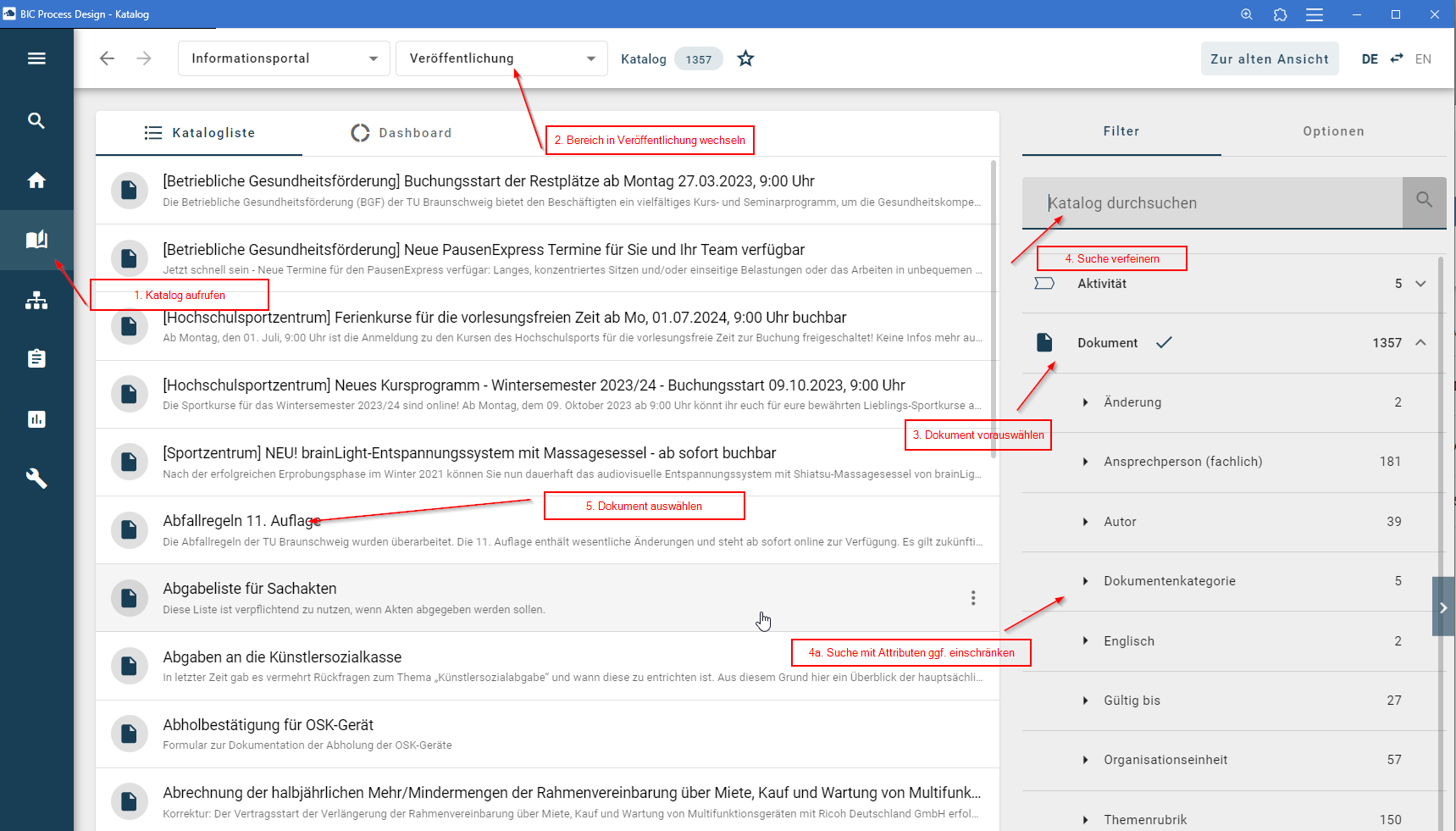Click the document icon of Abholbestätigung für OSK-Gerät
The image size is (1456, 831).
tap(130, 734)
